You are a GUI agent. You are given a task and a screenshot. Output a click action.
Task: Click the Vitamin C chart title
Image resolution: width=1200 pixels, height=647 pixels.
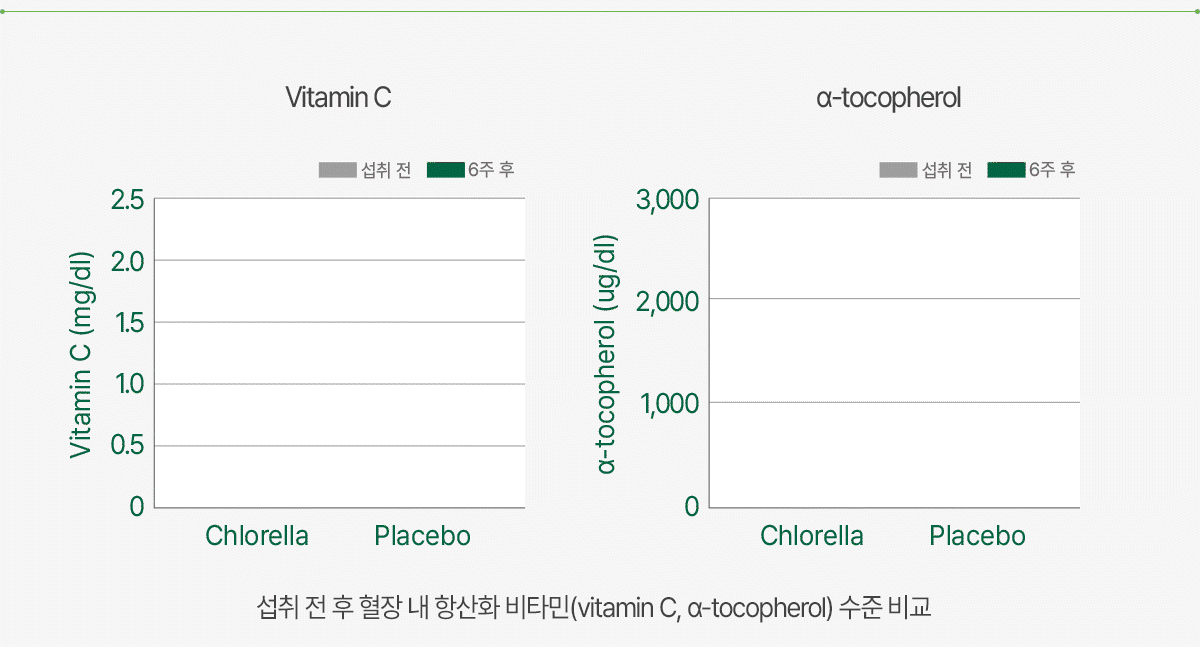[338, 98]
